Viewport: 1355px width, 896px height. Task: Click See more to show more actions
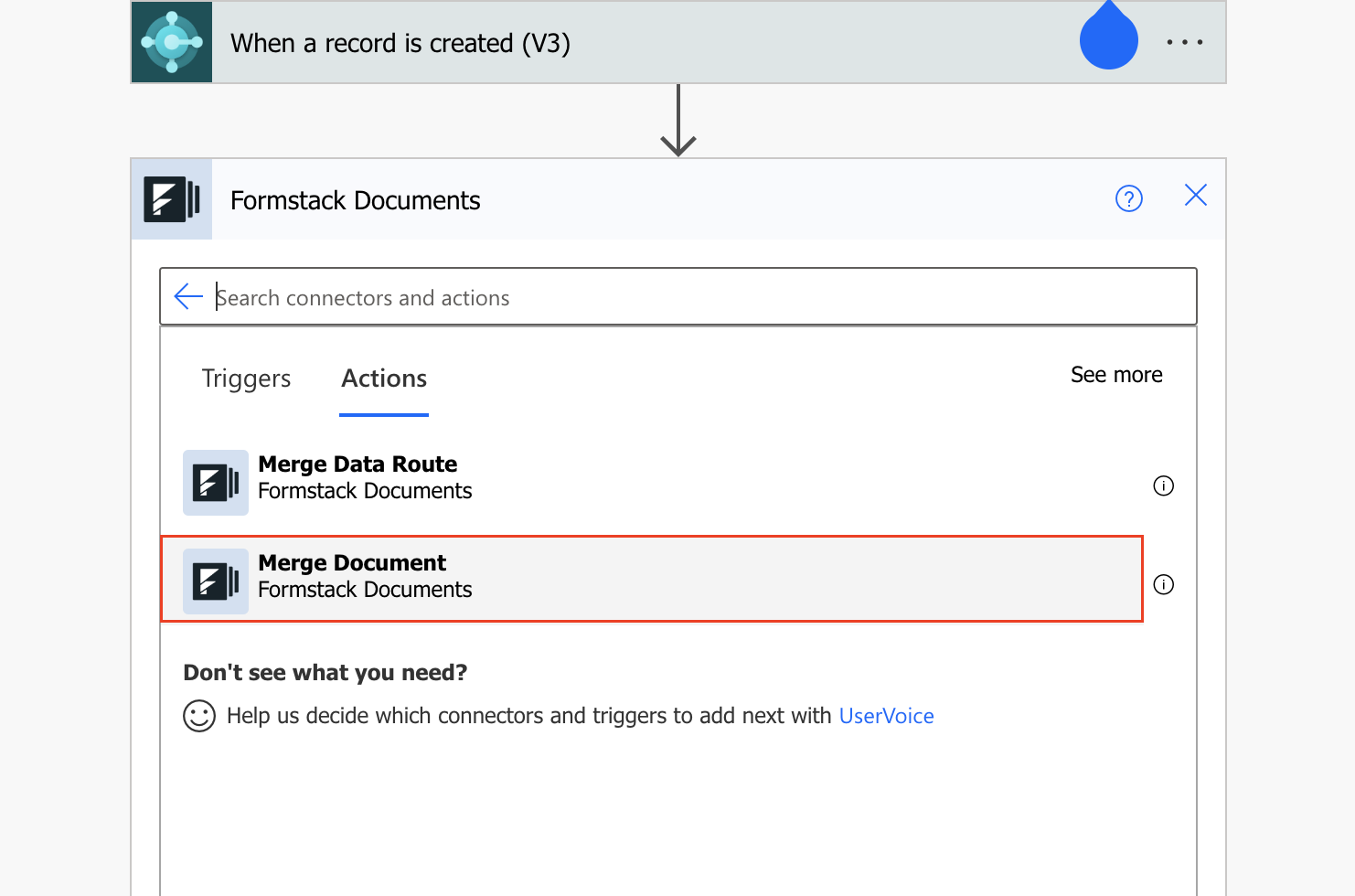[x=1115, y=375]
